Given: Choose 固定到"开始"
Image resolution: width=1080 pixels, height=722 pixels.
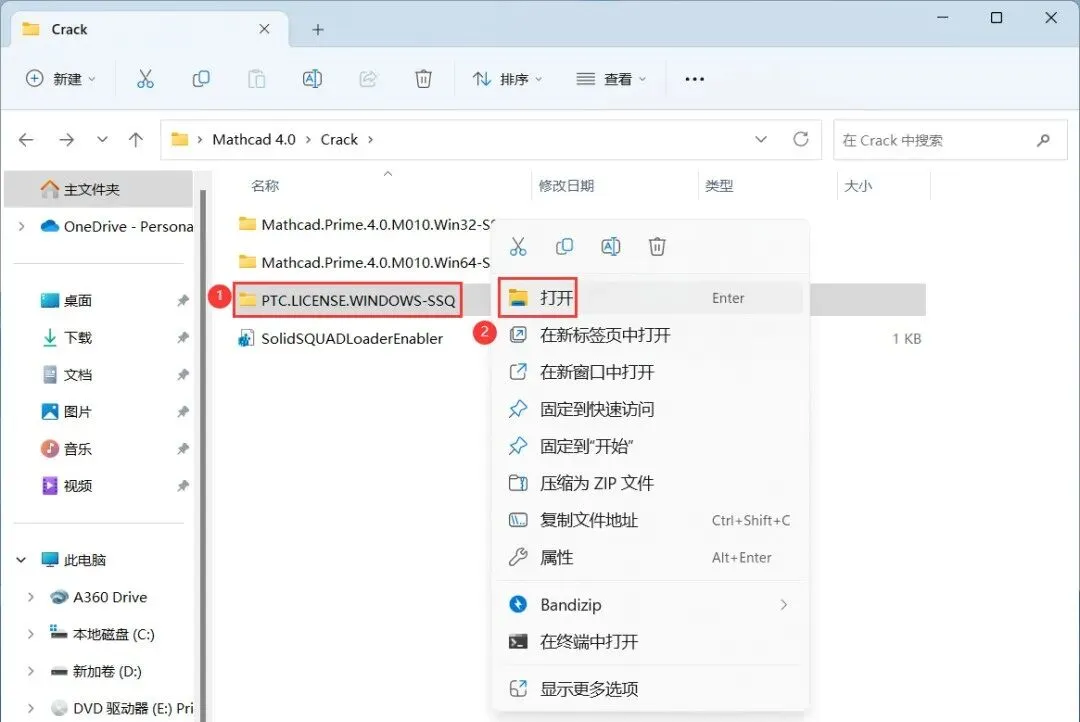Looking at the screenshot, I should pos(651,446).
